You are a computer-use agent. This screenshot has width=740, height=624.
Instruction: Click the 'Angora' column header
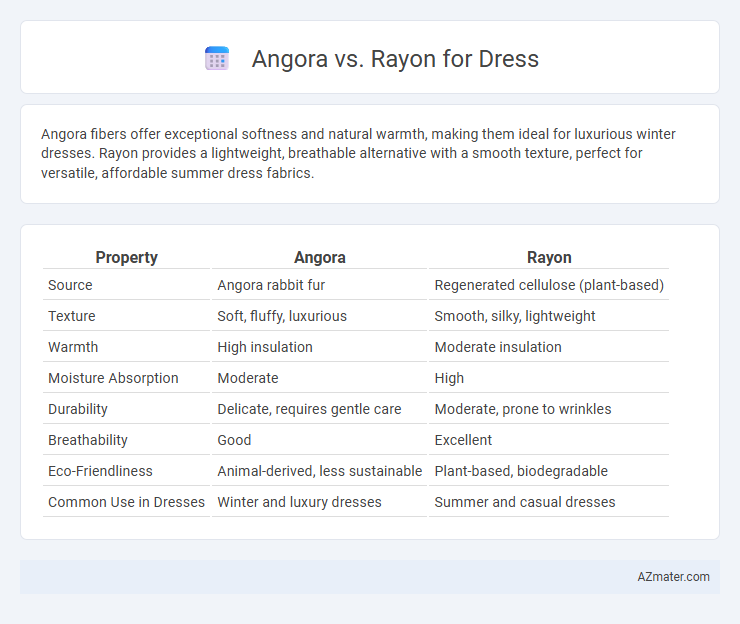coord(320,257)
